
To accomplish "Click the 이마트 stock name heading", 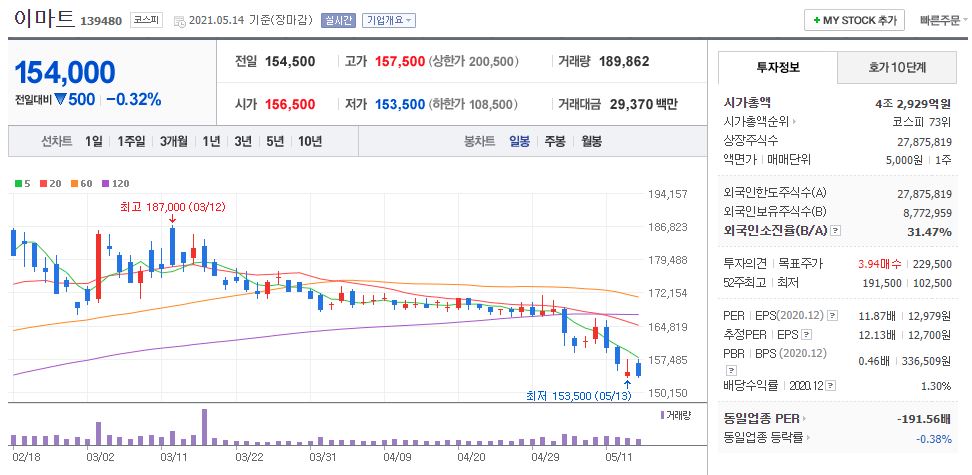I will pyautogui.click(x=43, y=19).
